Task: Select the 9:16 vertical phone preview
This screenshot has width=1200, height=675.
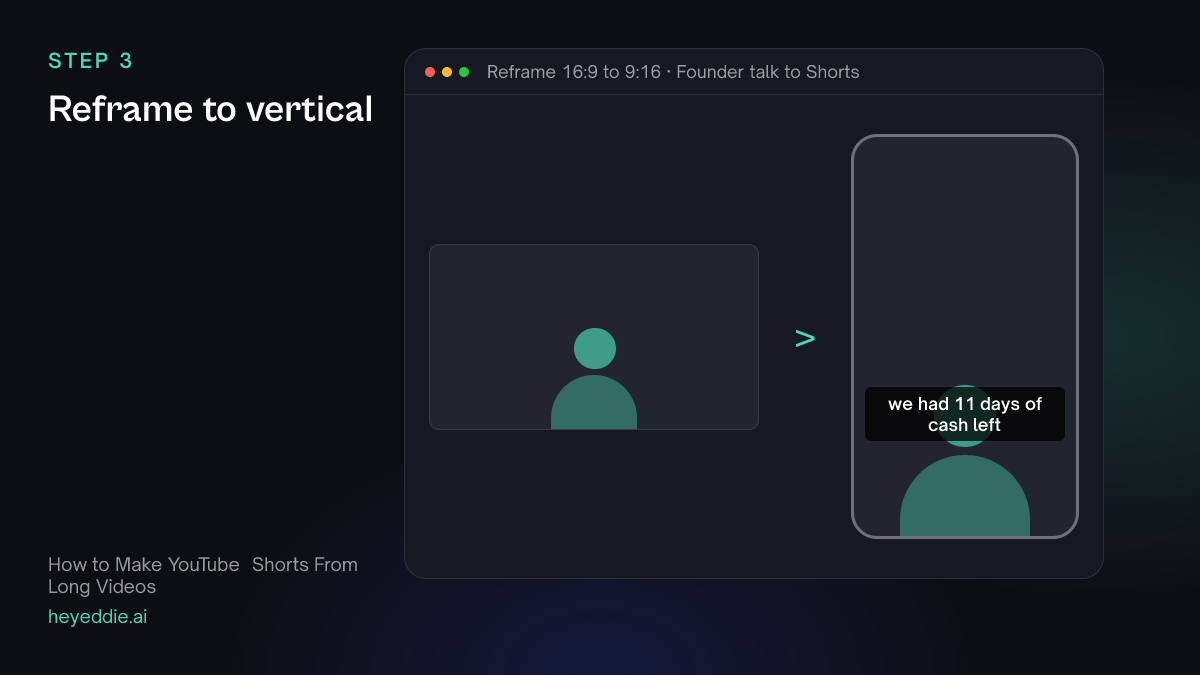Action: 965,336
